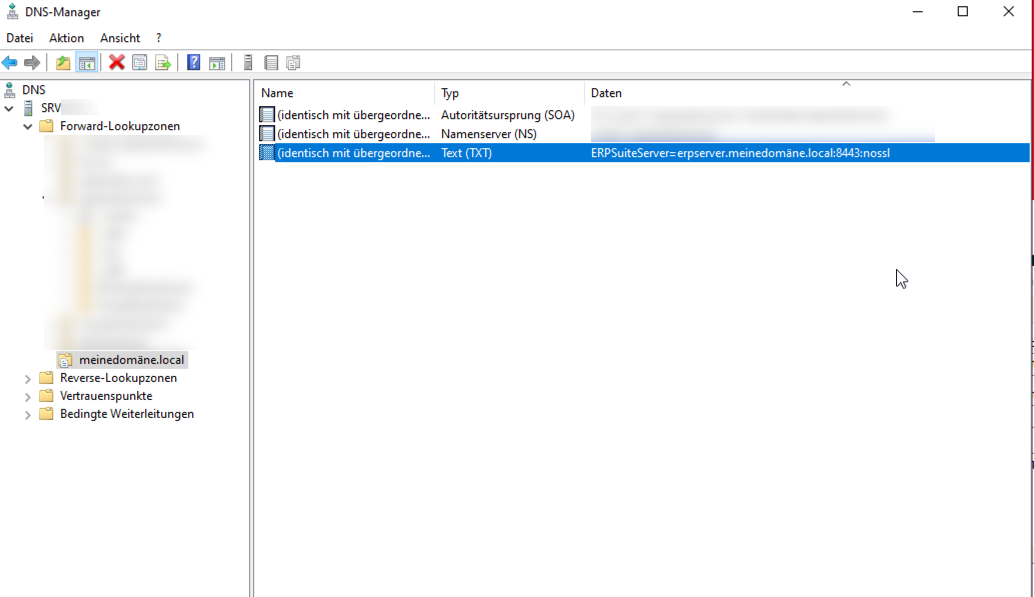Select the meinedomäne.local zone

(x=131, y=360)
